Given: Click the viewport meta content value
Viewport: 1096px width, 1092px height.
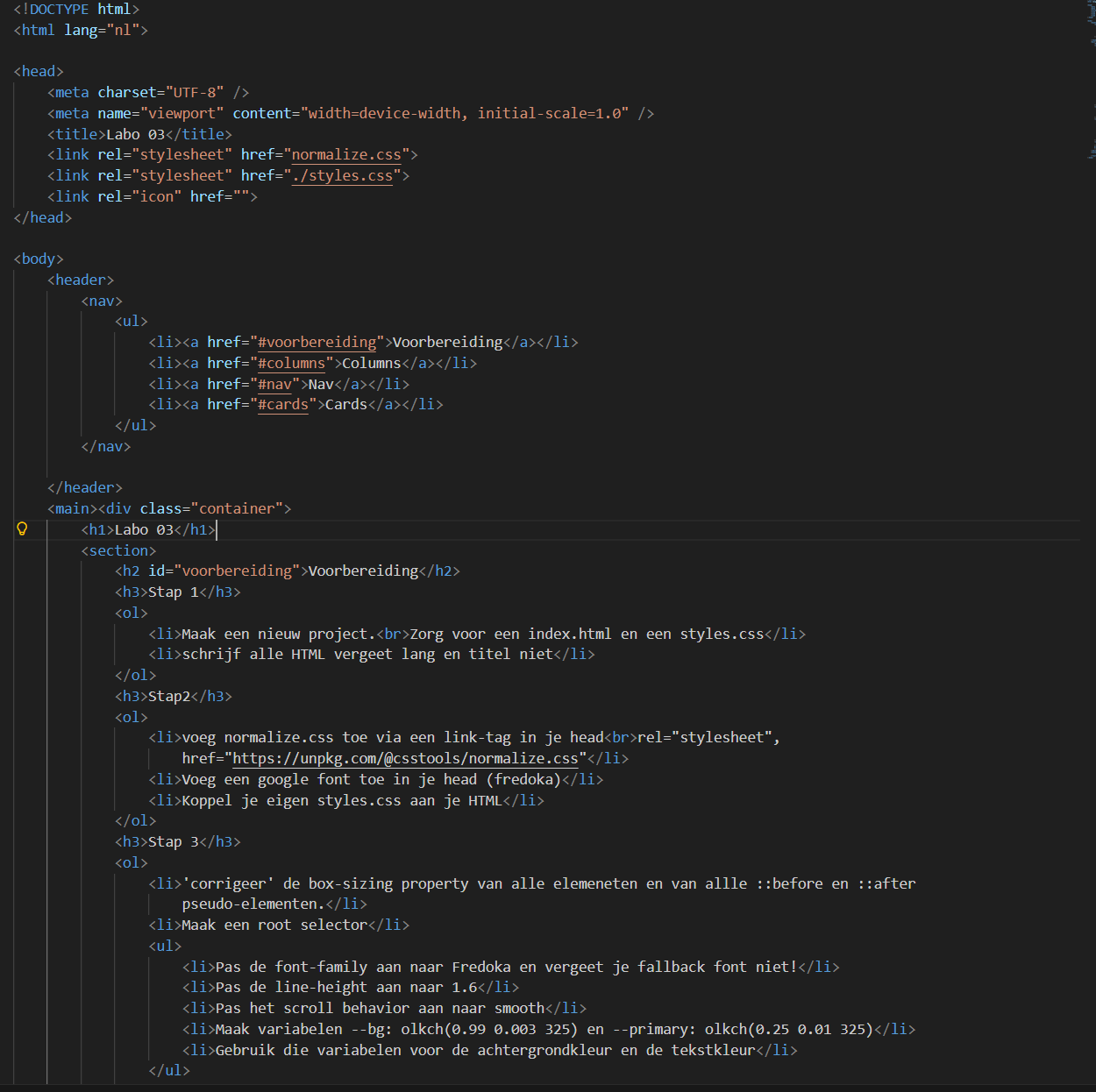Looking at the screenshot, I should (x=465, y=114).
